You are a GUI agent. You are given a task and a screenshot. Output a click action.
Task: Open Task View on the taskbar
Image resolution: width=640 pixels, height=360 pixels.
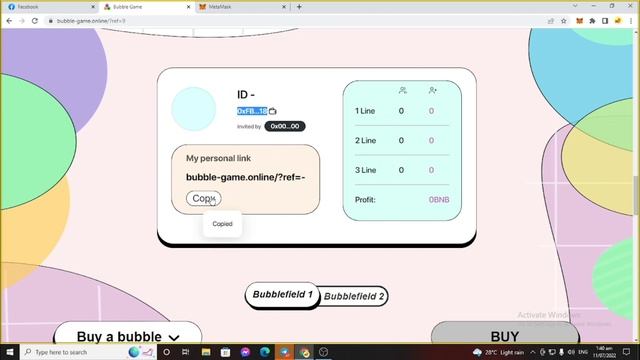pos(186,352)
